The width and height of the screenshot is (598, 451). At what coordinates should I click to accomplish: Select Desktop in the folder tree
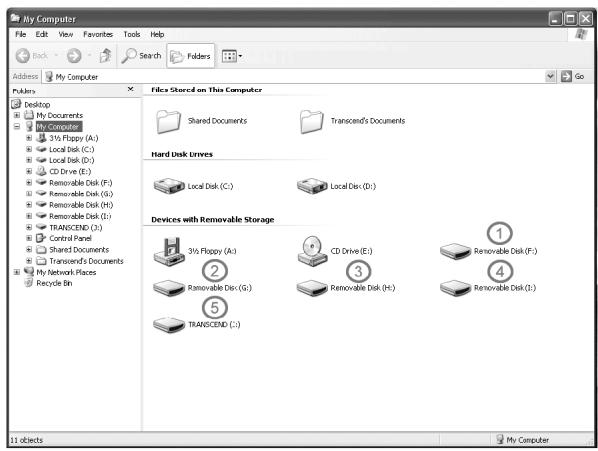(x=37, y=104)
